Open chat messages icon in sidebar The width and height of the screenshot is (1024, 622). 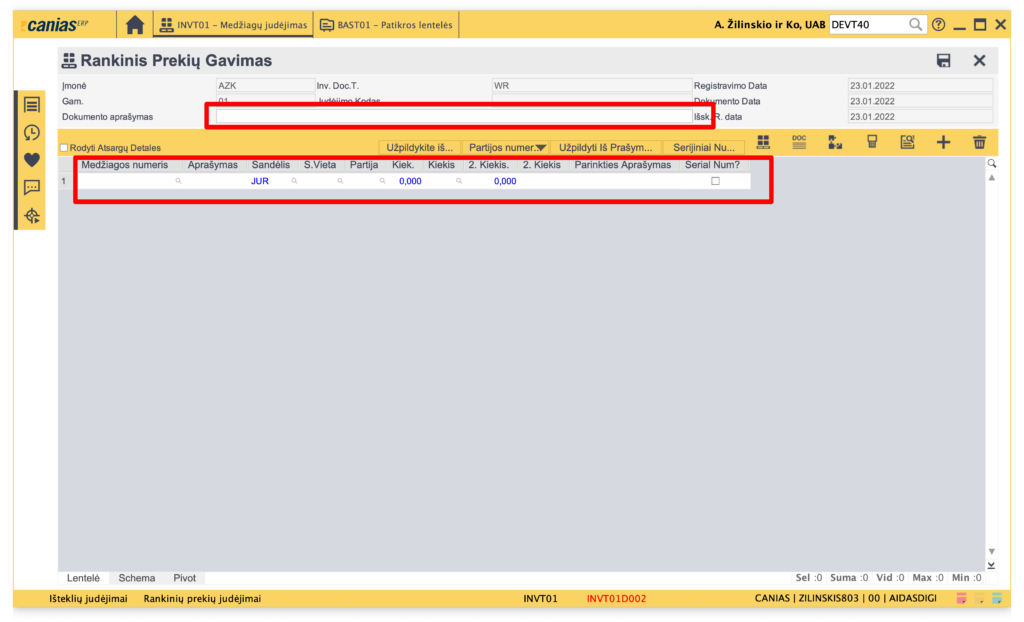(31, 187)
